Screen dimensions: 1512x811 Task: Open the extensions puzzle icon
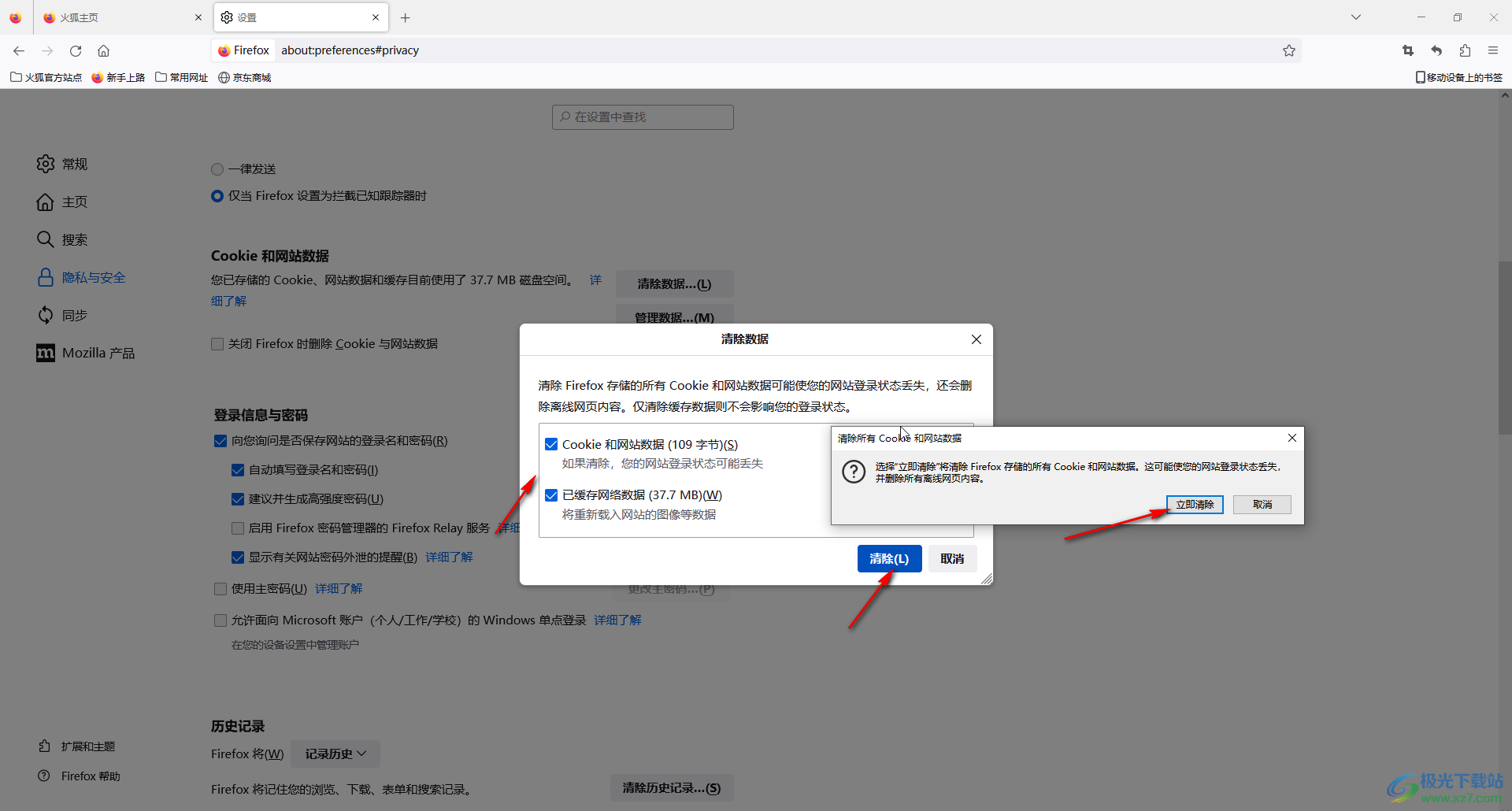1465,50
